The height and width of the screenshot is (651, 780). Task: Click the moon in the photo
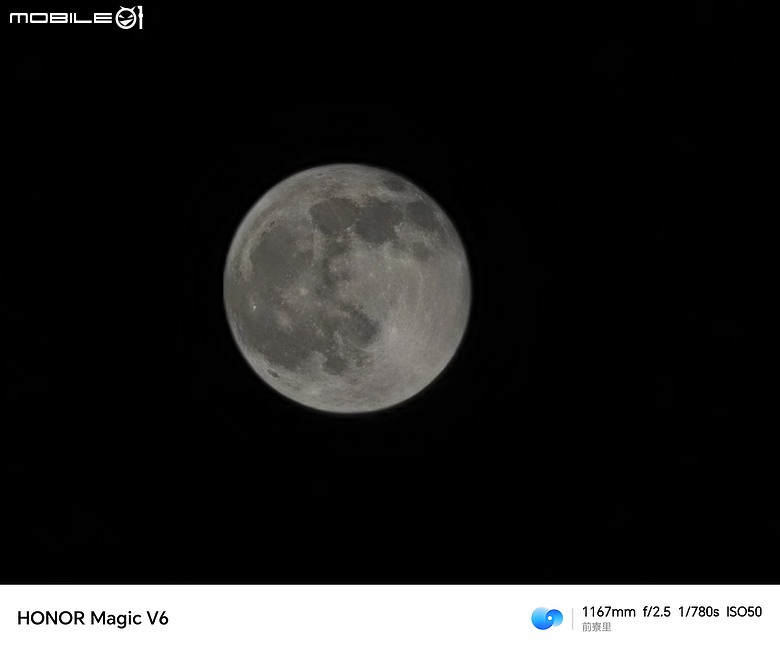coord(347,288)
